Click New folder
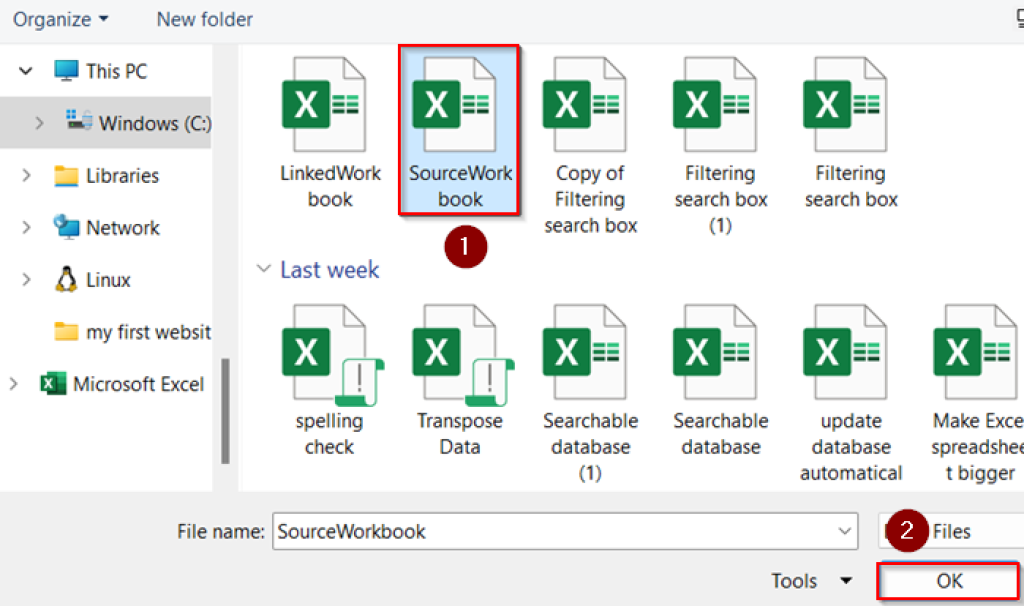The width and height of the screenshot is (1024, 606). (204, 18)
